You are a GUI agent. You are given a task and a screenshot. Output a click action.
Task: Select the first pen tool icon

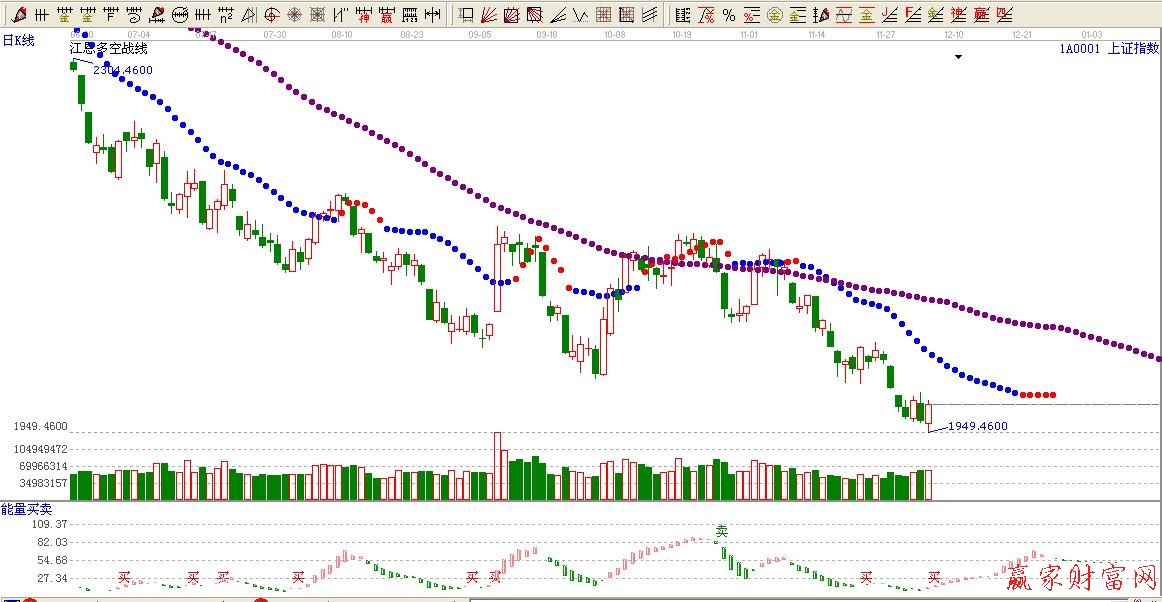19,14
